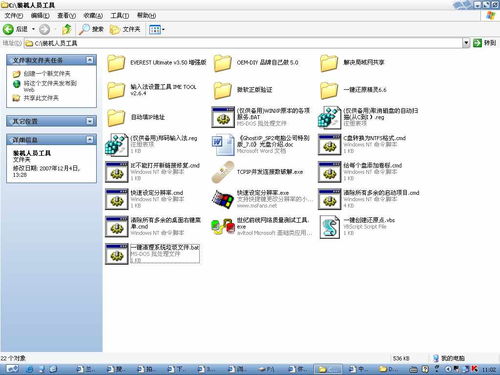Select the 各项服务.BAT batch file icon

[x=223, y=117]
